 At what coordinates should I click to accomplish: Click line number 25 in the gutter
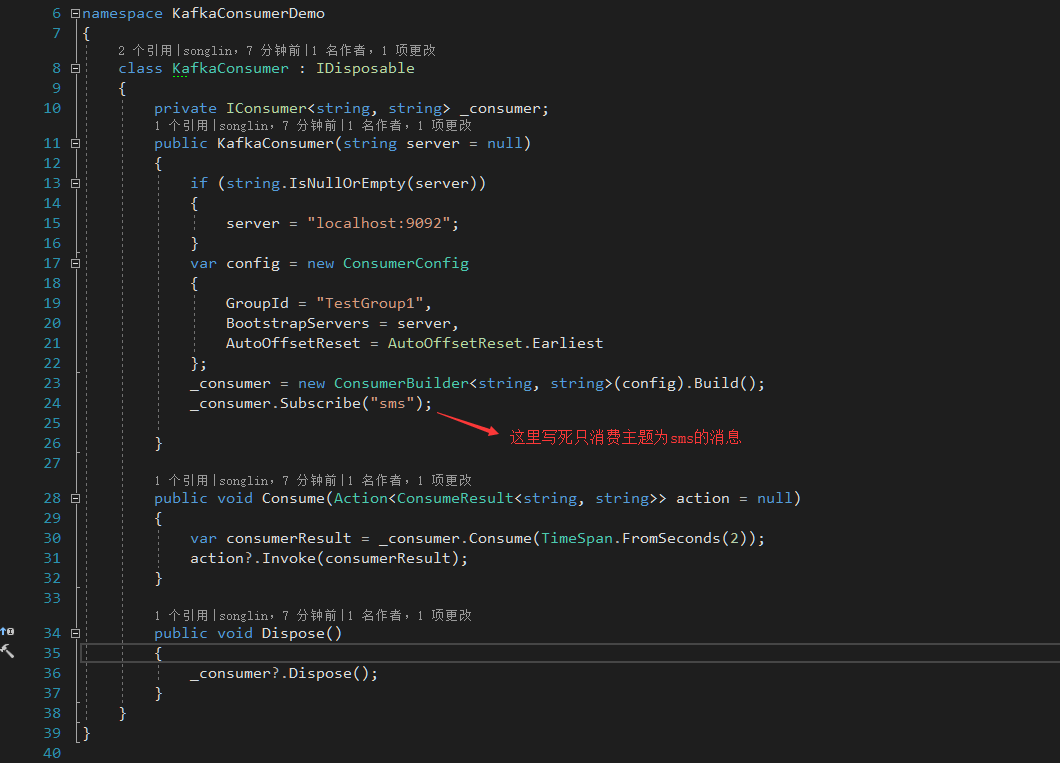pos(52,423)
